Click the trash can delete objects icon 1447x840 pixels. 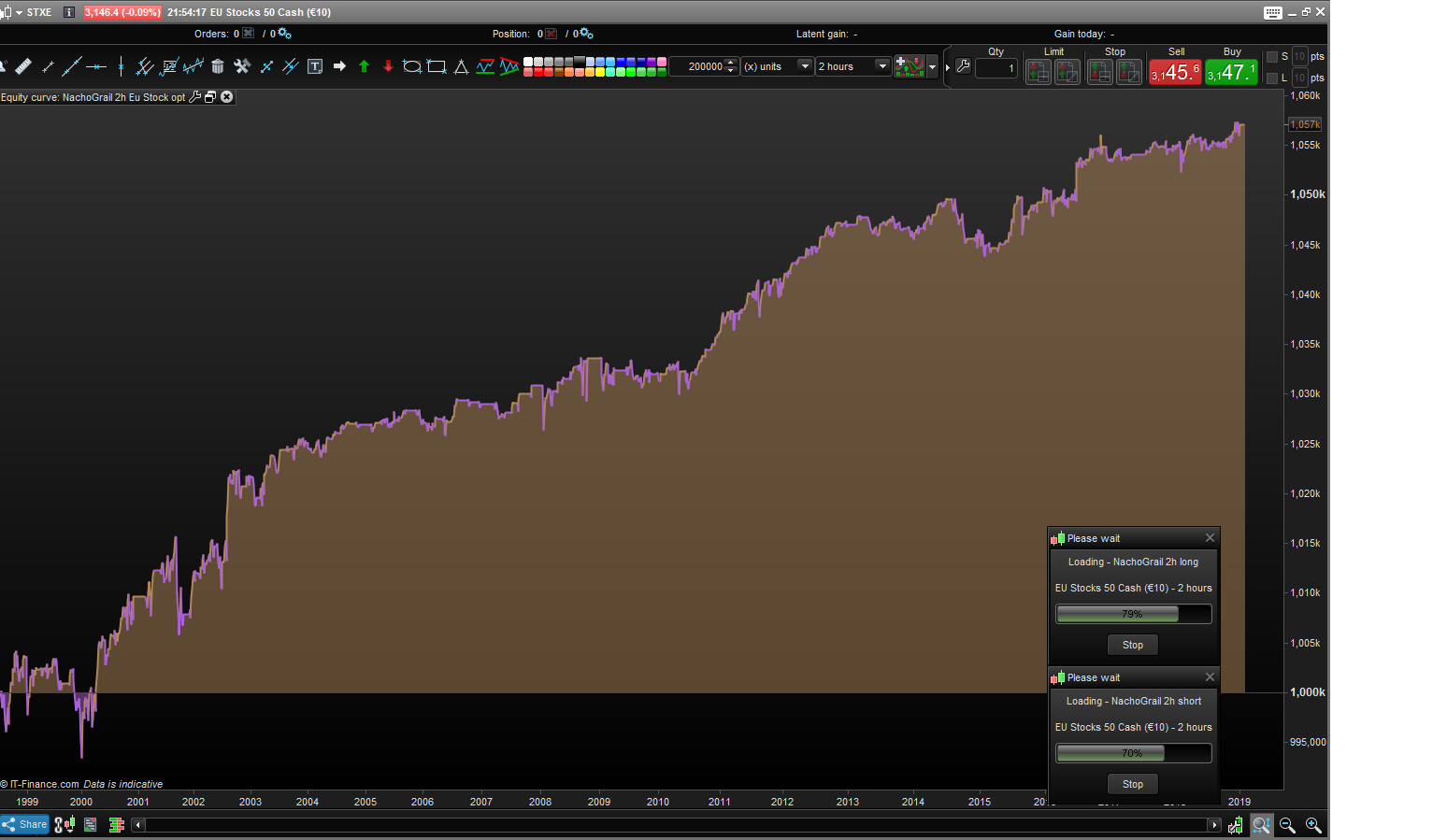tap(218, 66)
